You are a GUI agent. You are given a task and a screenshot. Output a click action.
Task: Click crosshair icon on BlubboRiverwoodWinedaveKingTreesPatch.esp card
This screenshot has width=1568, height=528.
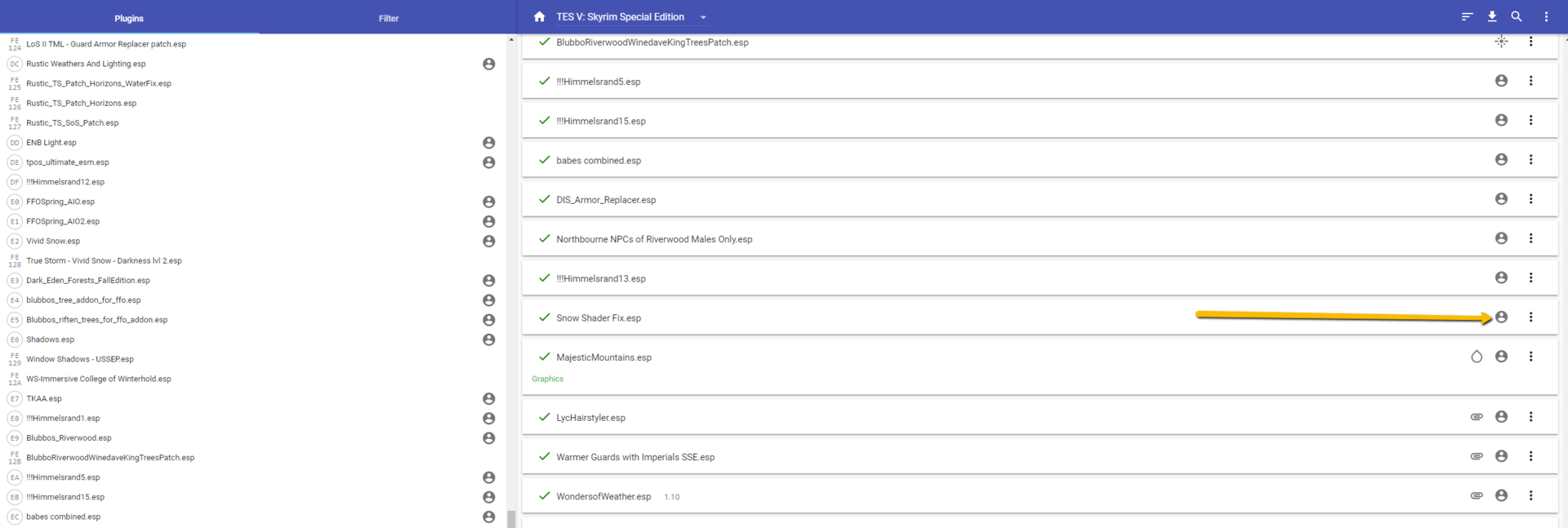coord(1501,42)
